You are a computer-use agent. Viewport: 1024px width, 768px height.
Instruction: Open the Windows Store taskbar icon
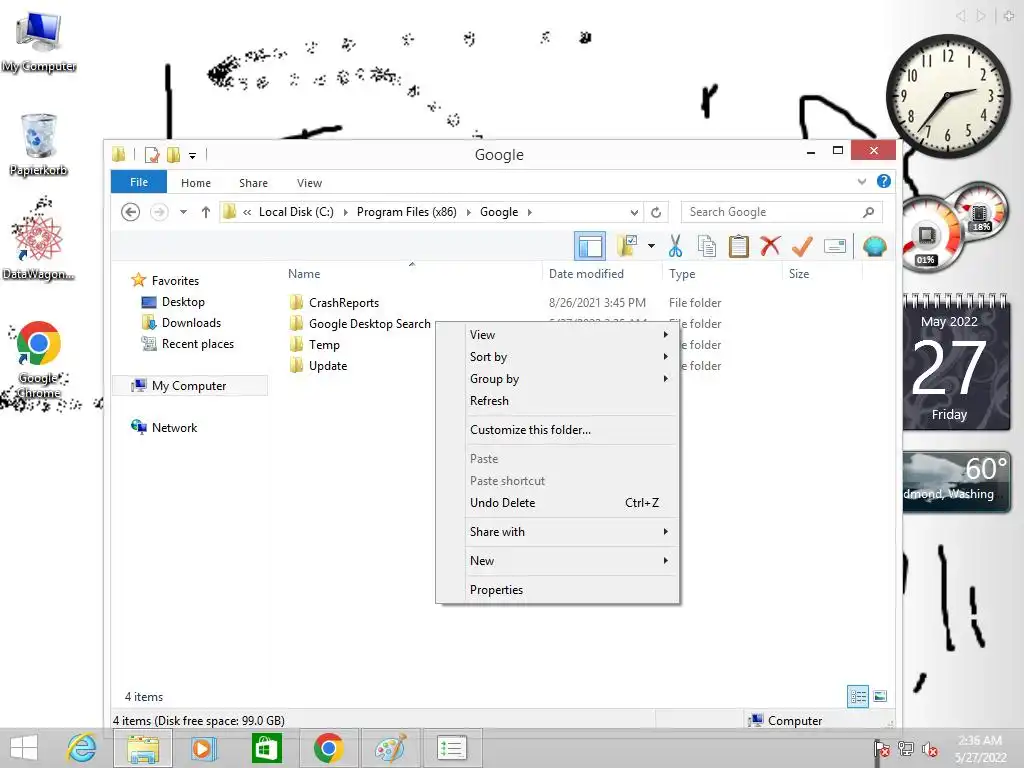pyautogui.click(x=266, y=748)
